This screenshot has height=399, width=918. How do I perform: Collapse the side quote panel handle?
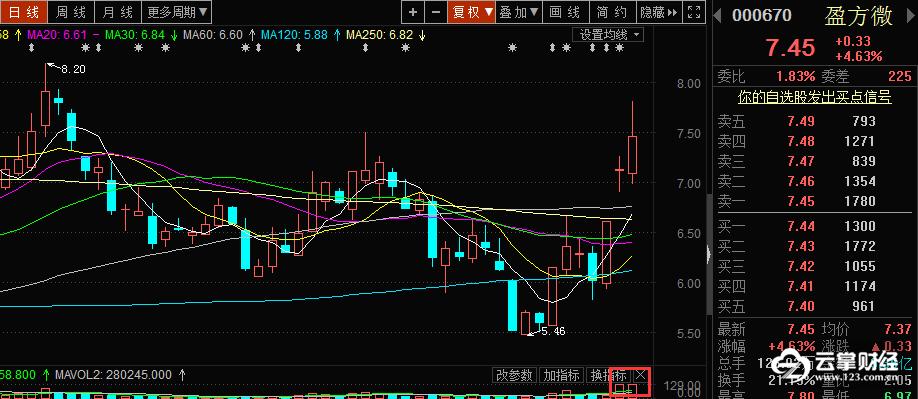pyautogui.click(x=709, y=254)
